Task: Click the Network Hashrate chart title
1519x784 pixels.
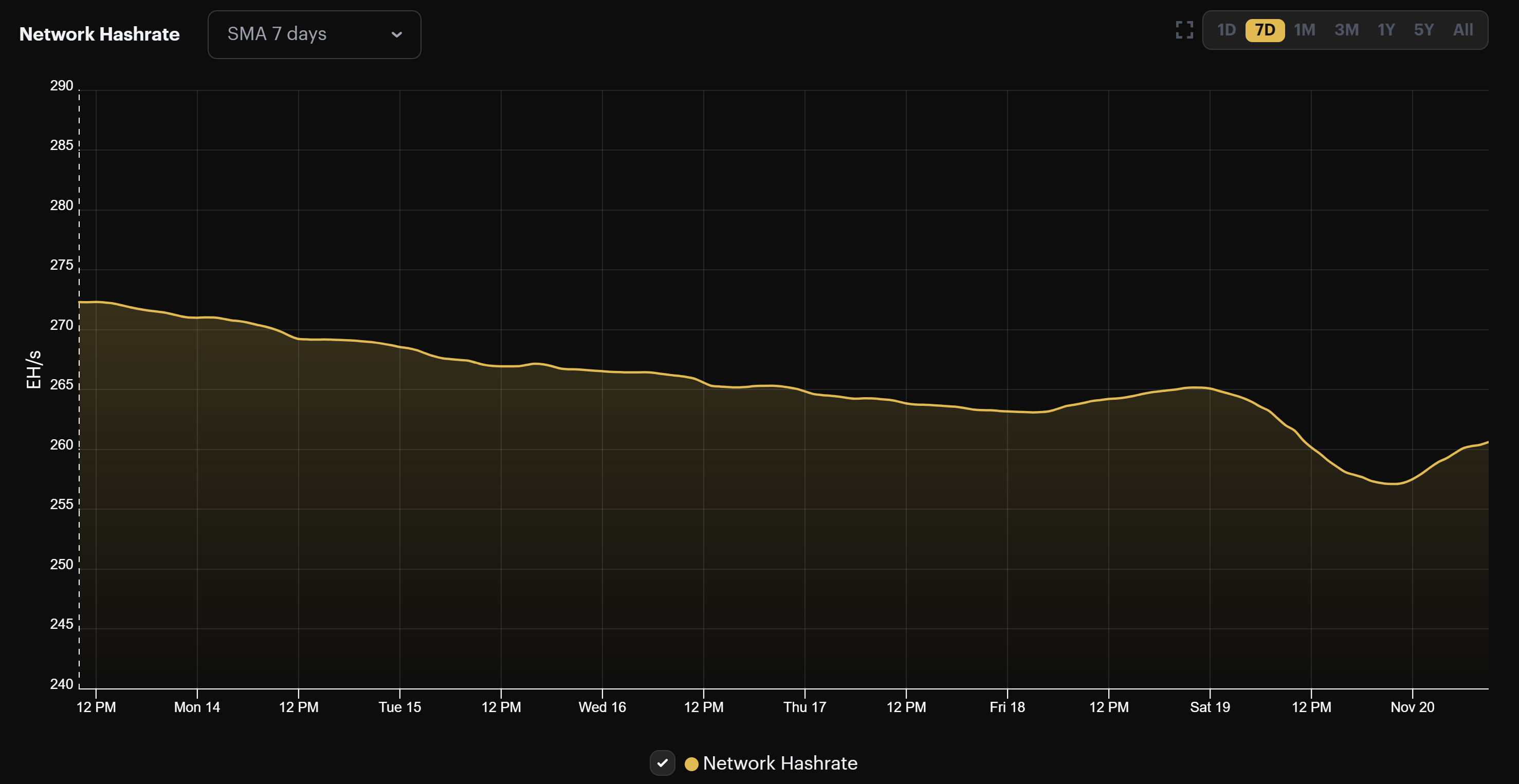Action: click(99, 34)
